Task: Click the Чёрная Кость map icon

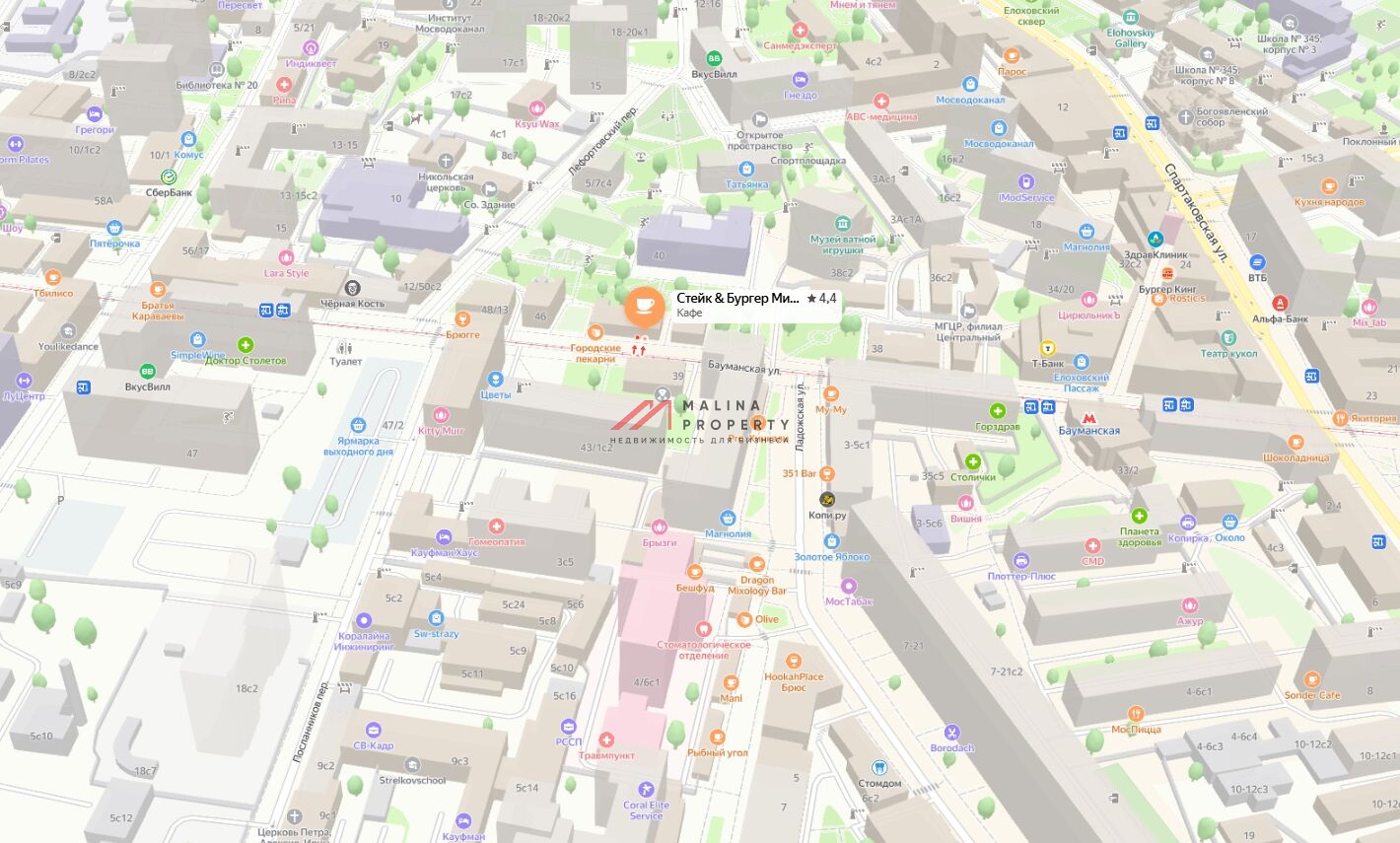Action: click(x=352, y=288)
